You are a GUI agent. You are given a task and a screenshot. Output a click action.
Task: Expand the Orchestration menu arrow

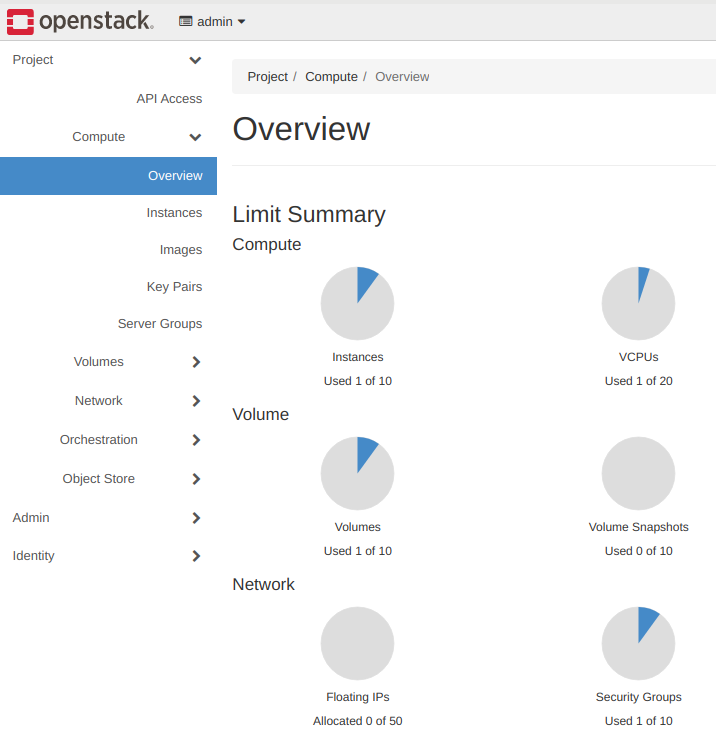[196, 440]
